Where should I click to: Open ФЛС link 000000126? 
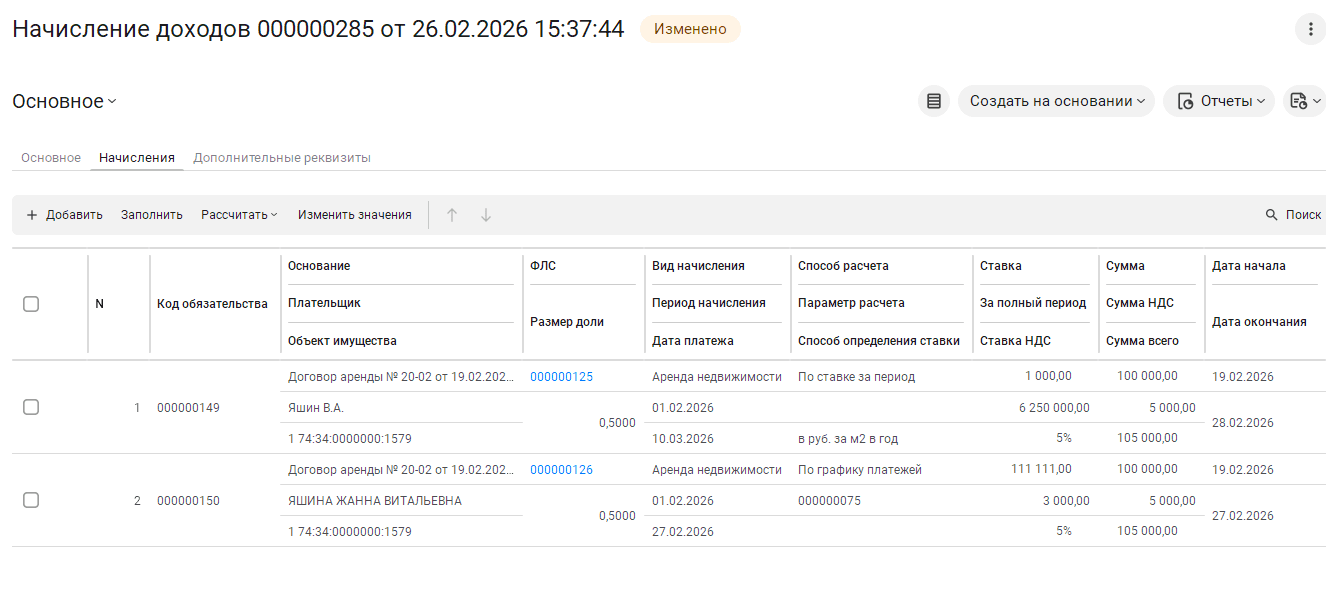[561, 470]
